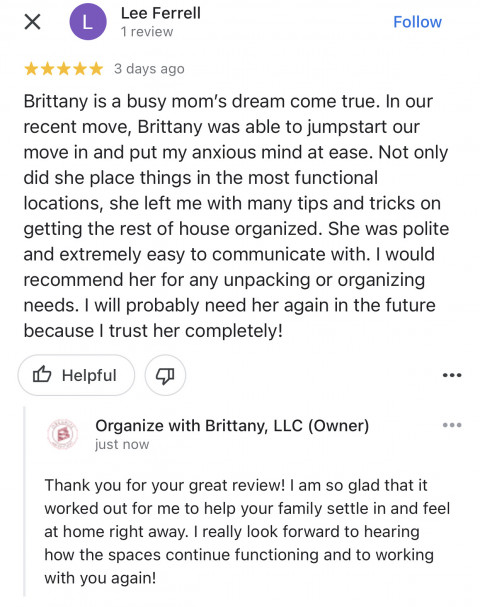480x607 pixels.
Task: Click the five-star rating row
Action: (x=63, y=69)
